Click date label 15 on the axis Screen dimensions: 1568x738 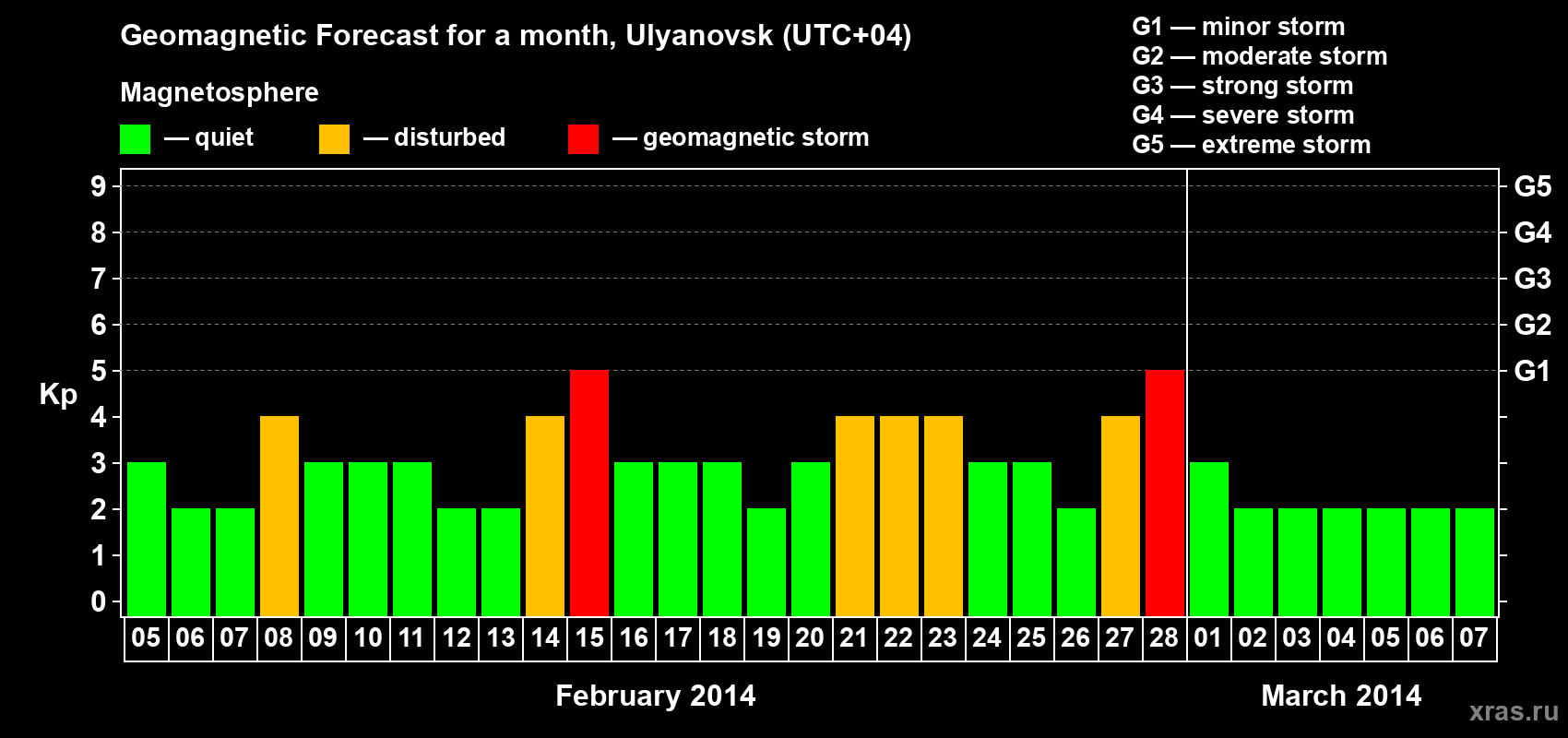click(x=589, y=638)
